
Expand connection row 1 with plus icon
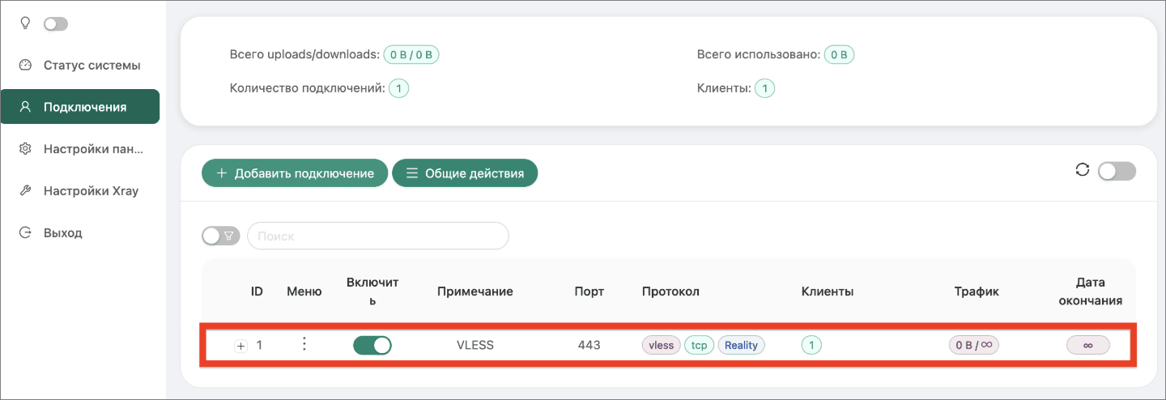coord(240,346)
